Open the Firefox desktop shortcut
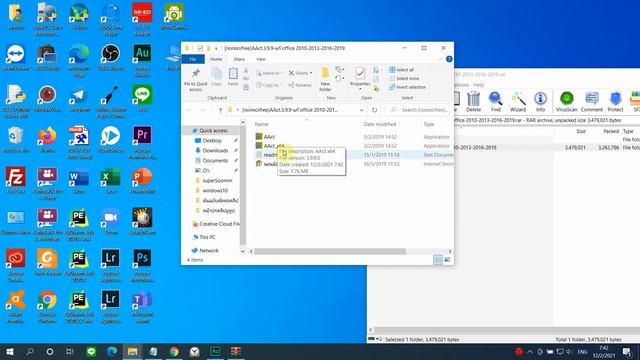The width and height of the screenshot is (640, 360). click(x=47, y=139)
